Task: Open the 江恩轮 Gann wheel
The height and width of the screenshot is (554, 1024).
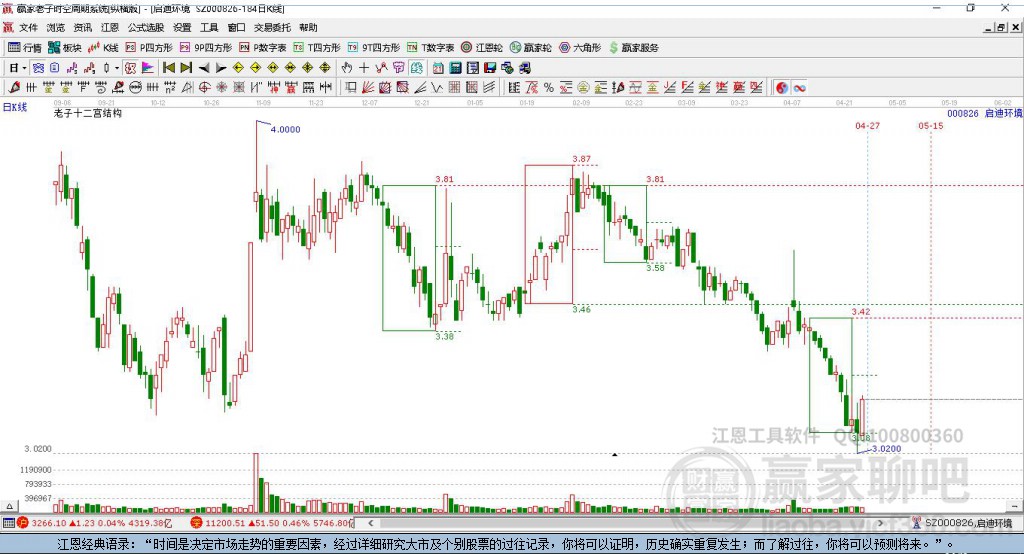Action: click(482, 48)
